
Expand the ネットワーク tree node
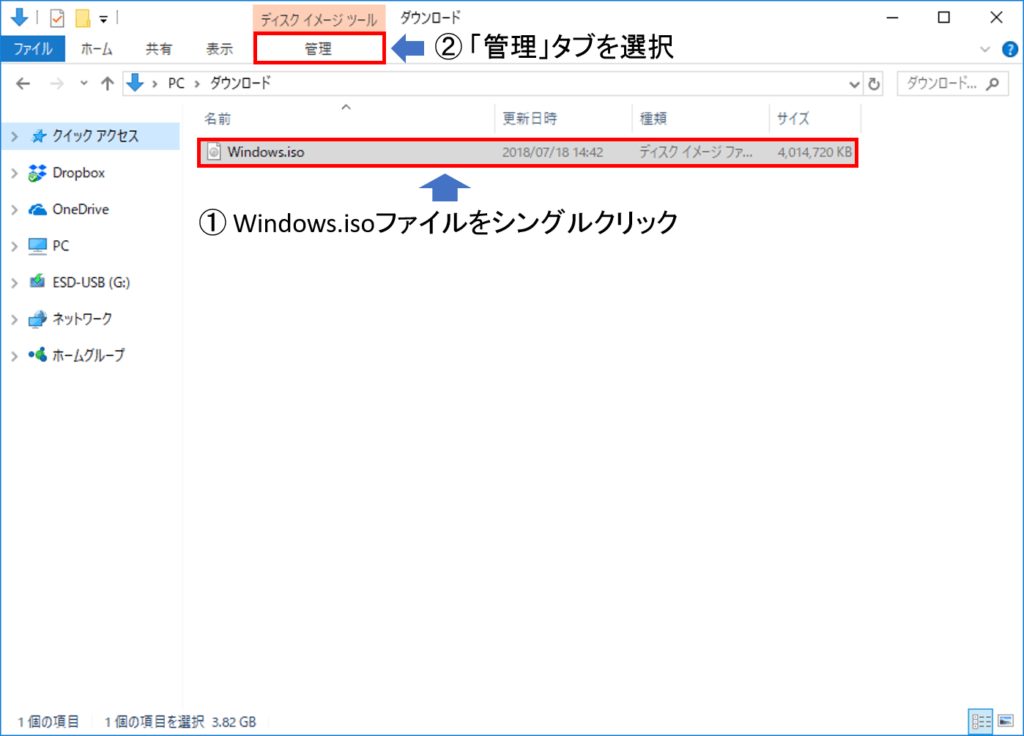14,319
